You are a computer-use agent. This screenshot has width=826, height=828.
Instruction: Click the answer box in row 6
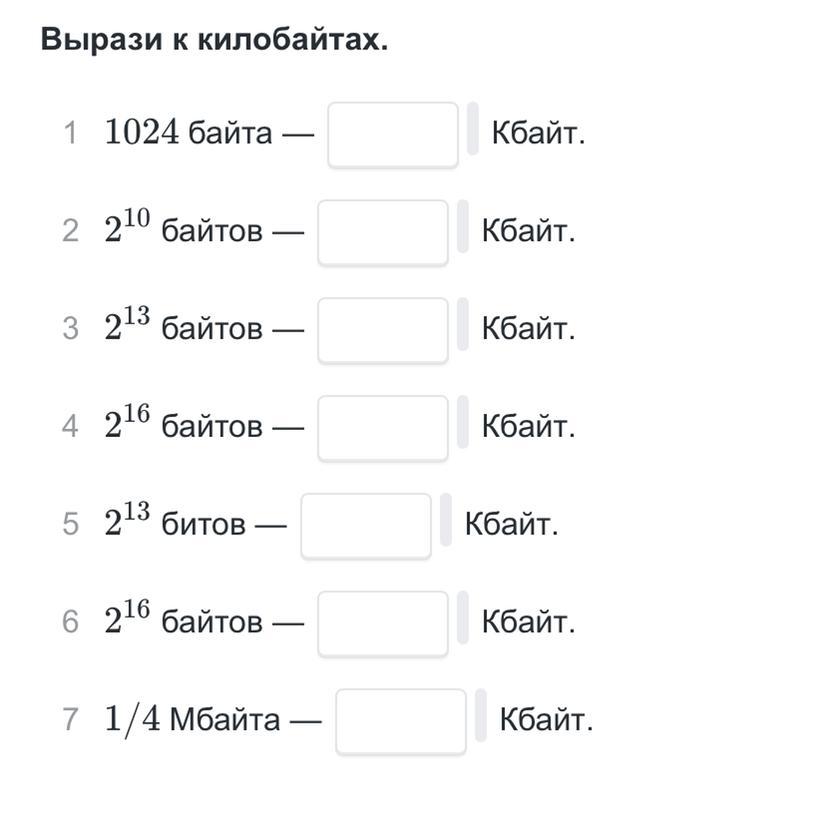(x=382, y=623)
